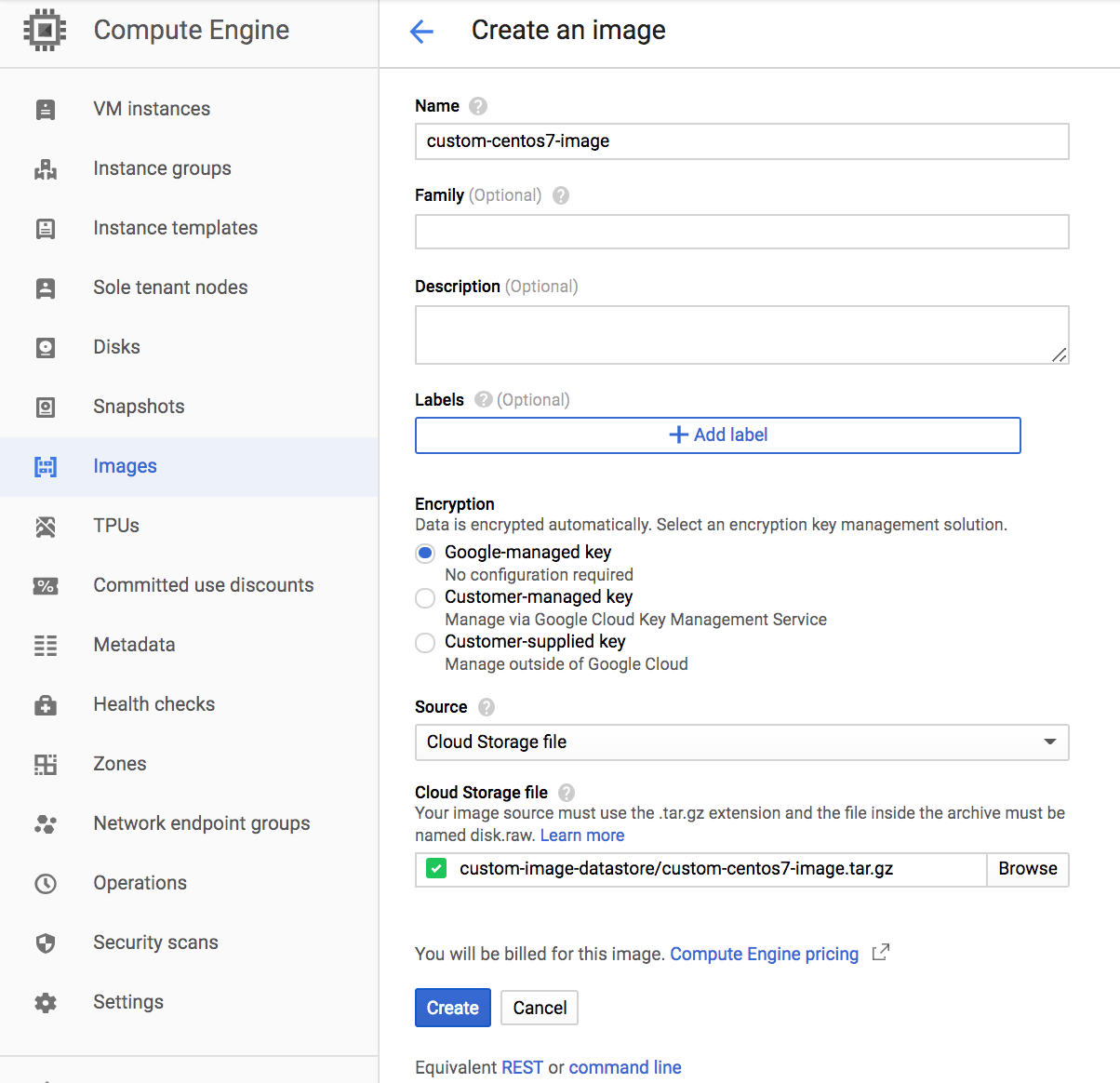Screen dimensions: 1120x1083
Task: Click the VM instances sidebar icon
Action: pos(46,110)
